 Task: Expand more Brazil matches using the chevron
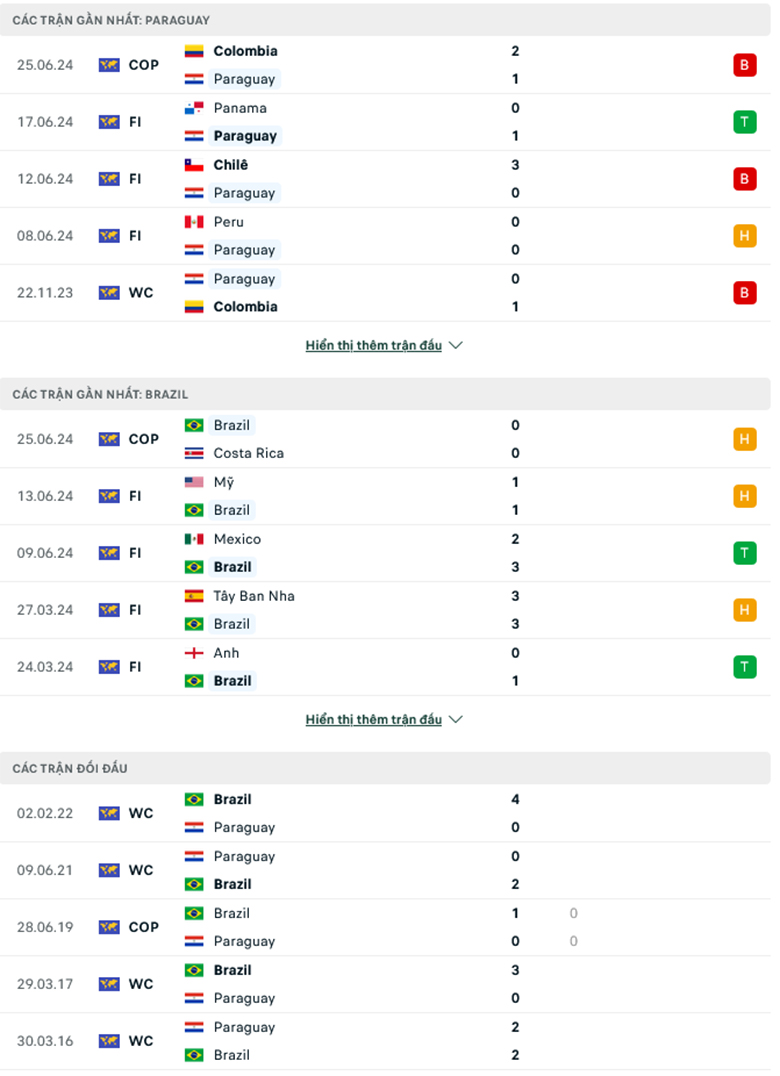(x=456, y=718)
